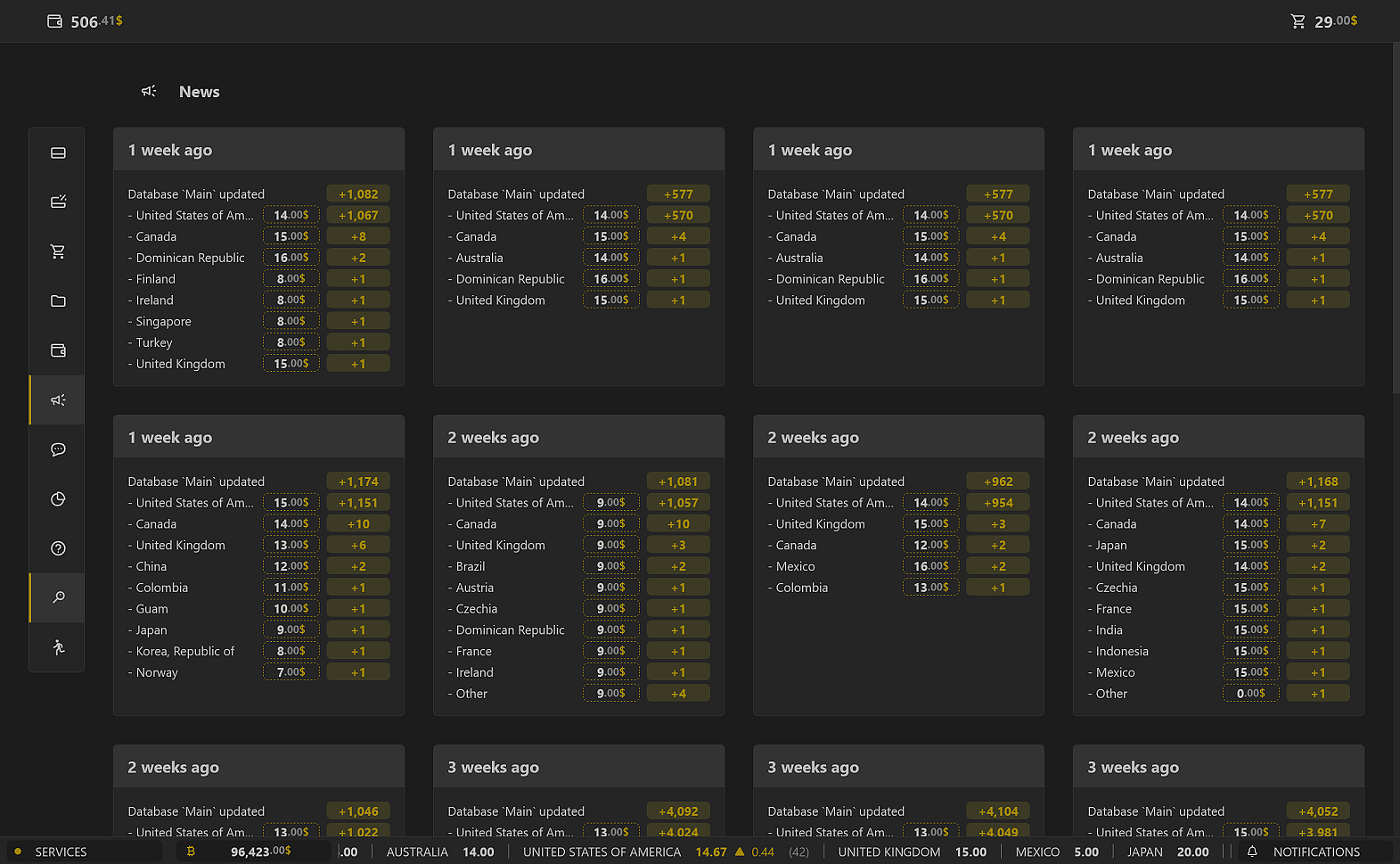Click the NOTIFICATIONS label in bottom bar
The image size is (1400, 864).
coord(1316,852)
